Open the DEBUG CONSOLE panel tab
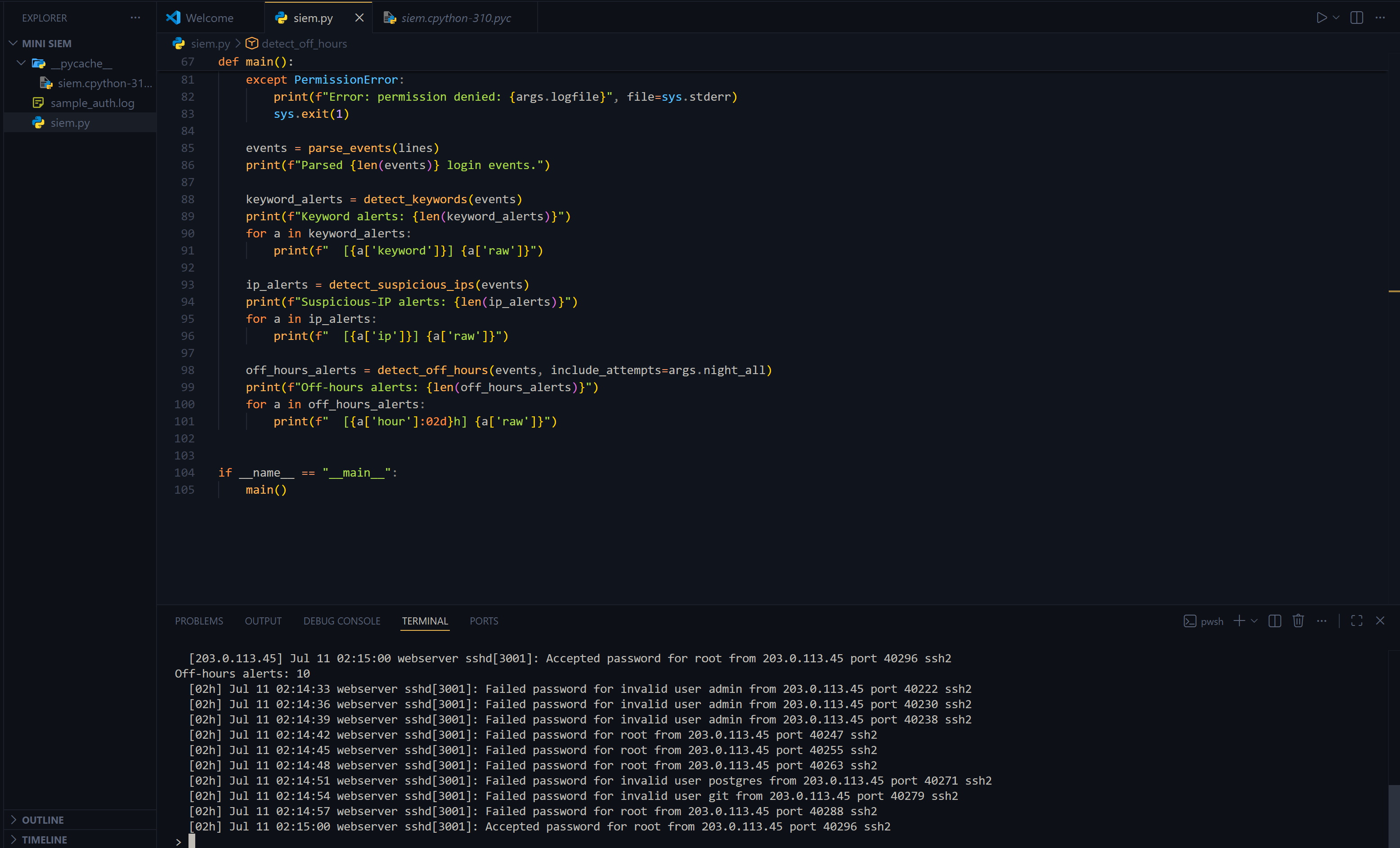This screenshot has height=848, width=1400. coord(341,621)
